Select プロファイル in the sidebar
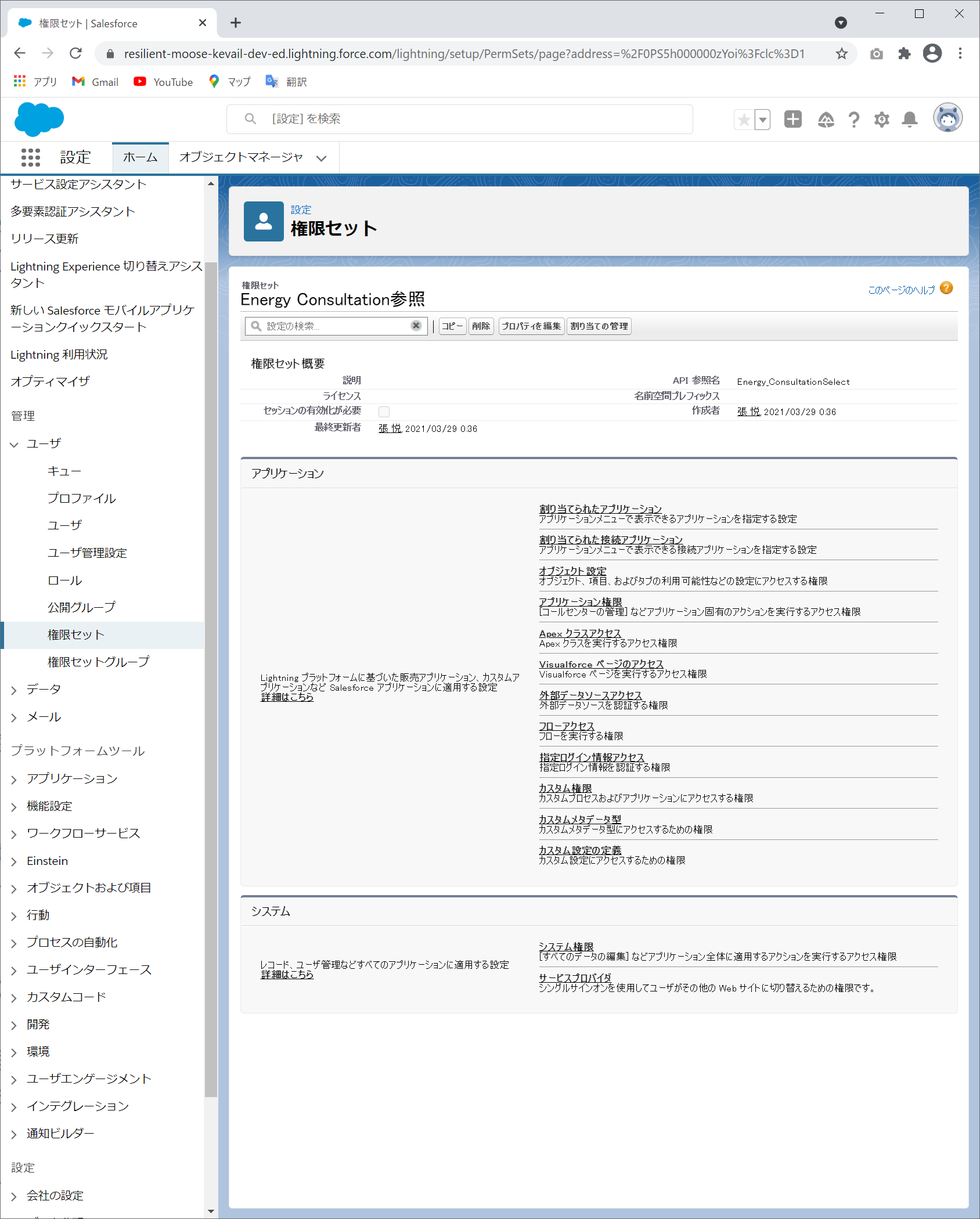 click(x=82, y=498)
